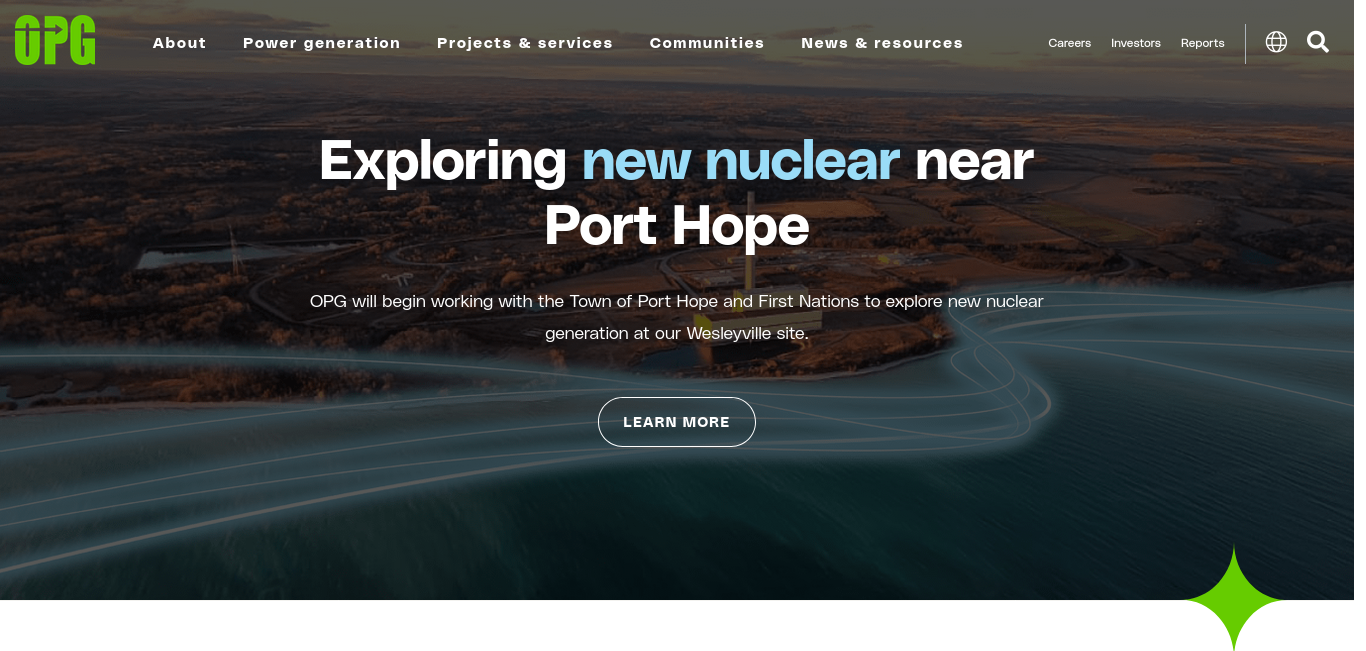Click the separator between Reports and globe
1366x651 pixels.
(1245, 44)
